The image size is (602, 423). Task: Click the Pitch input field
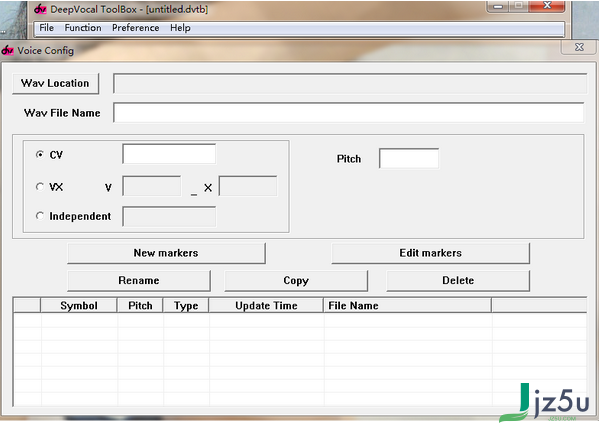coord(409,158)
